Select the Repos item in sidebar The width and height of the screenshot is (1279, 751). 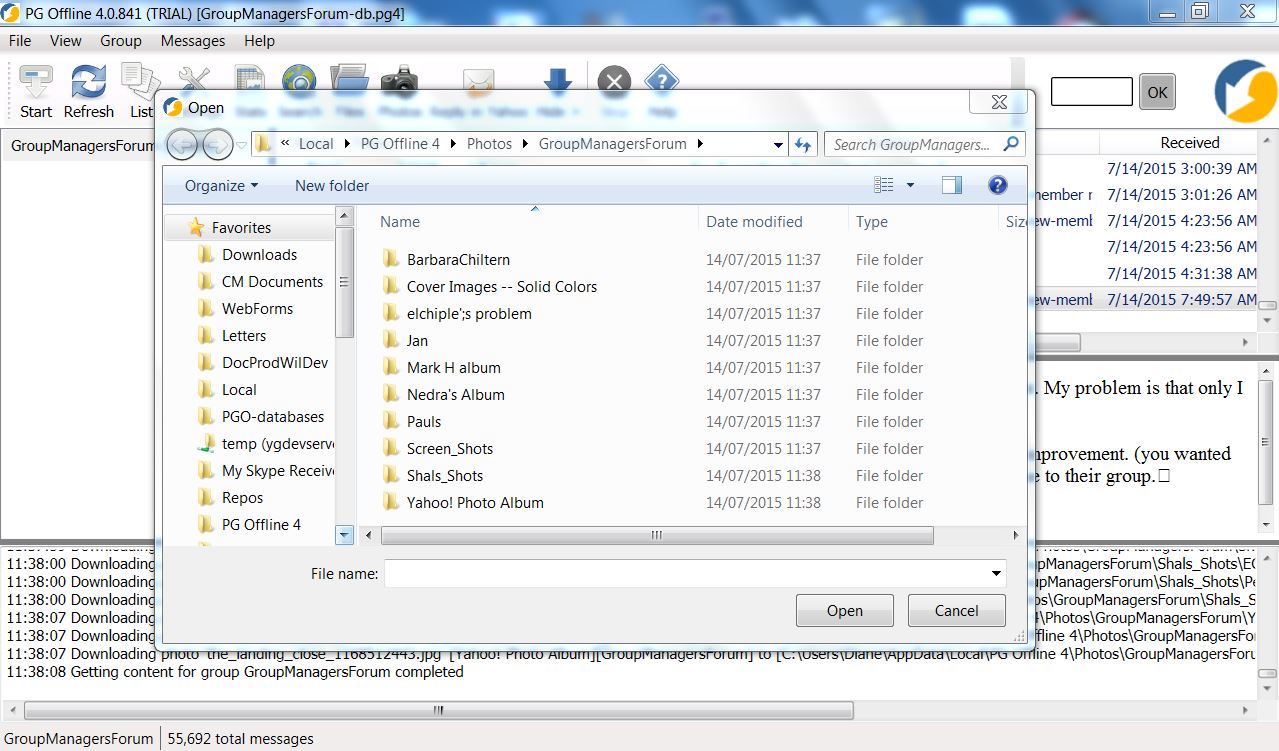pos(243,498)
